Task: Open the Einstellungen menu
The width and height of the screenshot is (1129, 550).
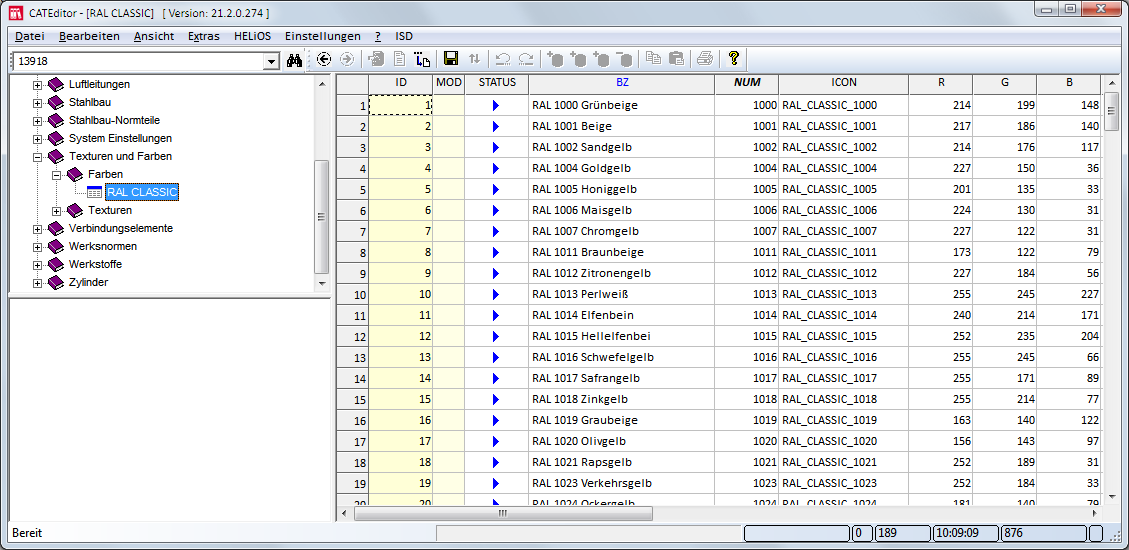Action: coord(322,36)
